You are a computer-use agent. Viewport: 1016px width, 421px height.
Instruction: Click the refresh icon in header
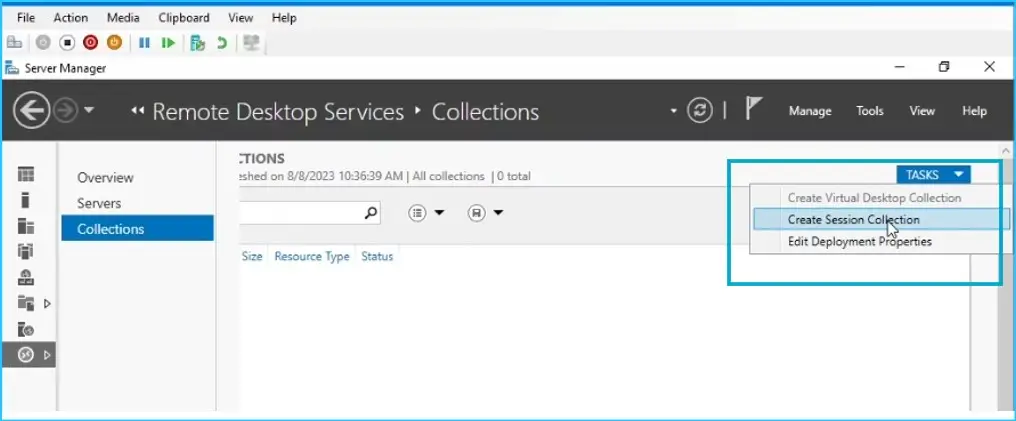click(700, 111)
